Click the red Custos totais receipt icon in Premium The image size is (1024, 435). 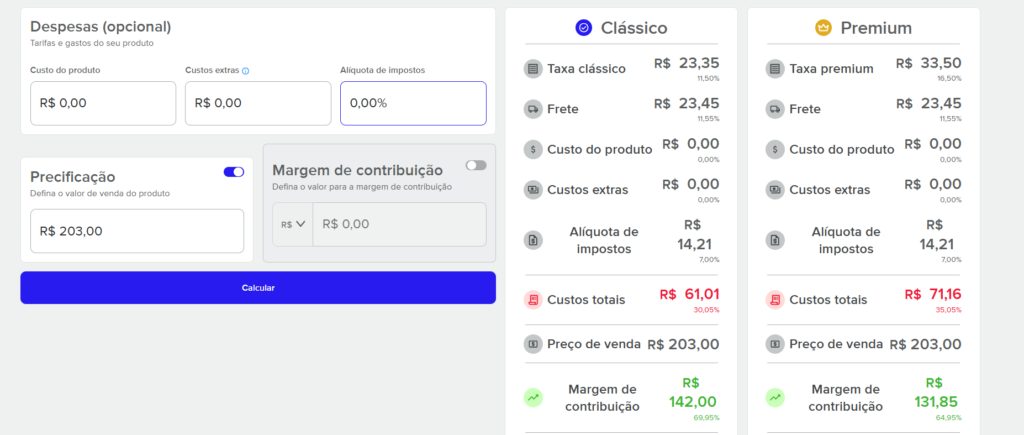(775, 300)
